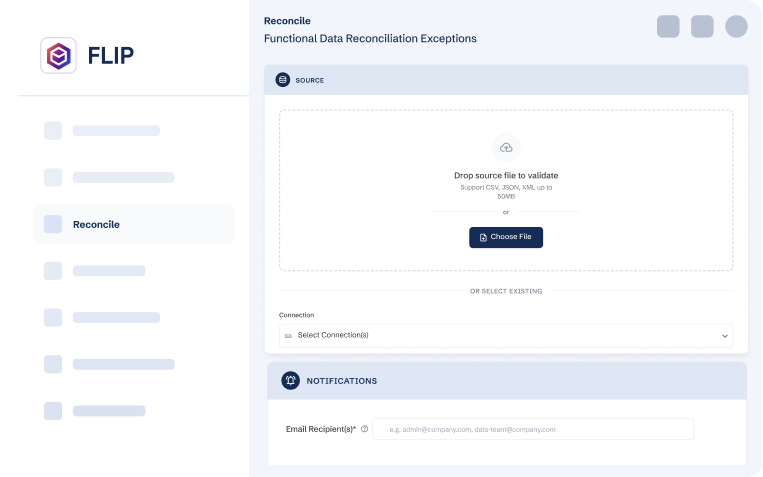Click the FLIP logo icon

58,55
